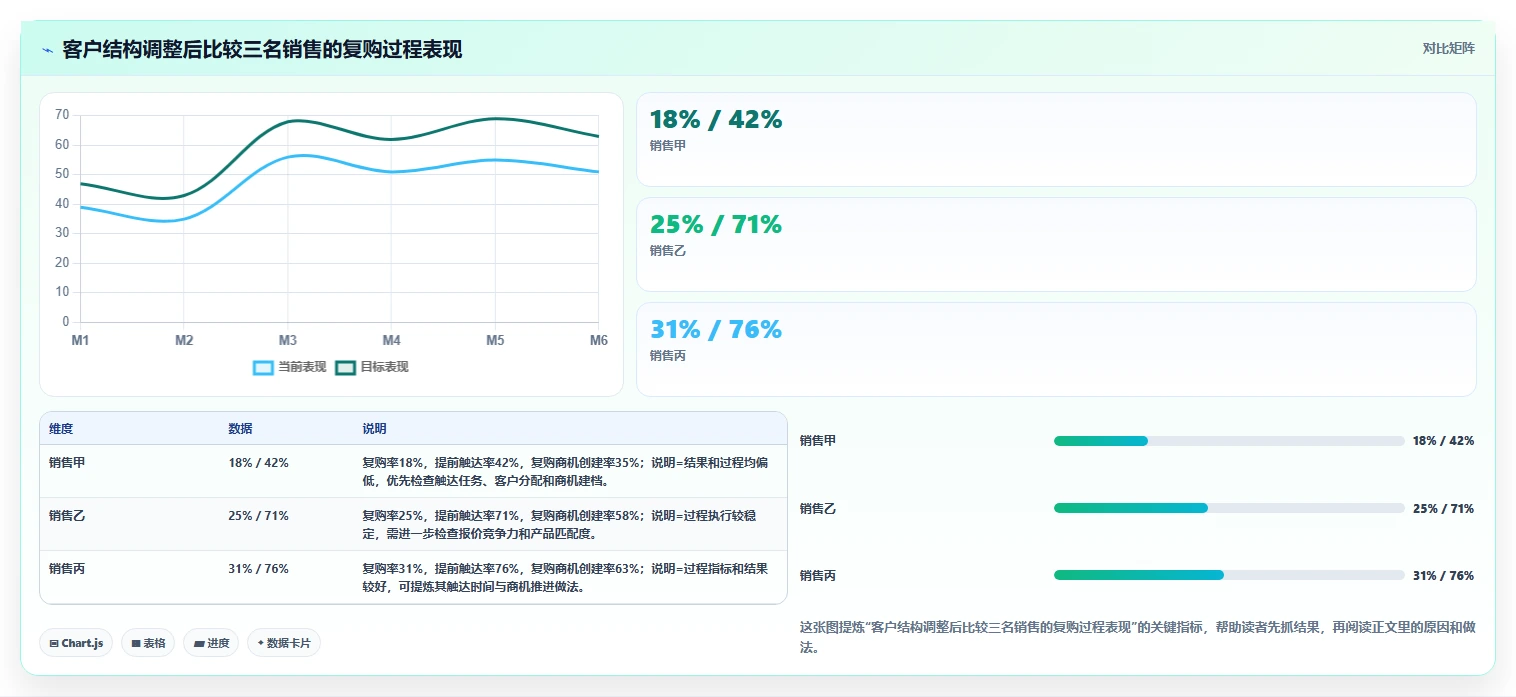The width and height of the screenshot is (1516, 697).
Task: Click the 说明 column header
Action: click(374, 428)
